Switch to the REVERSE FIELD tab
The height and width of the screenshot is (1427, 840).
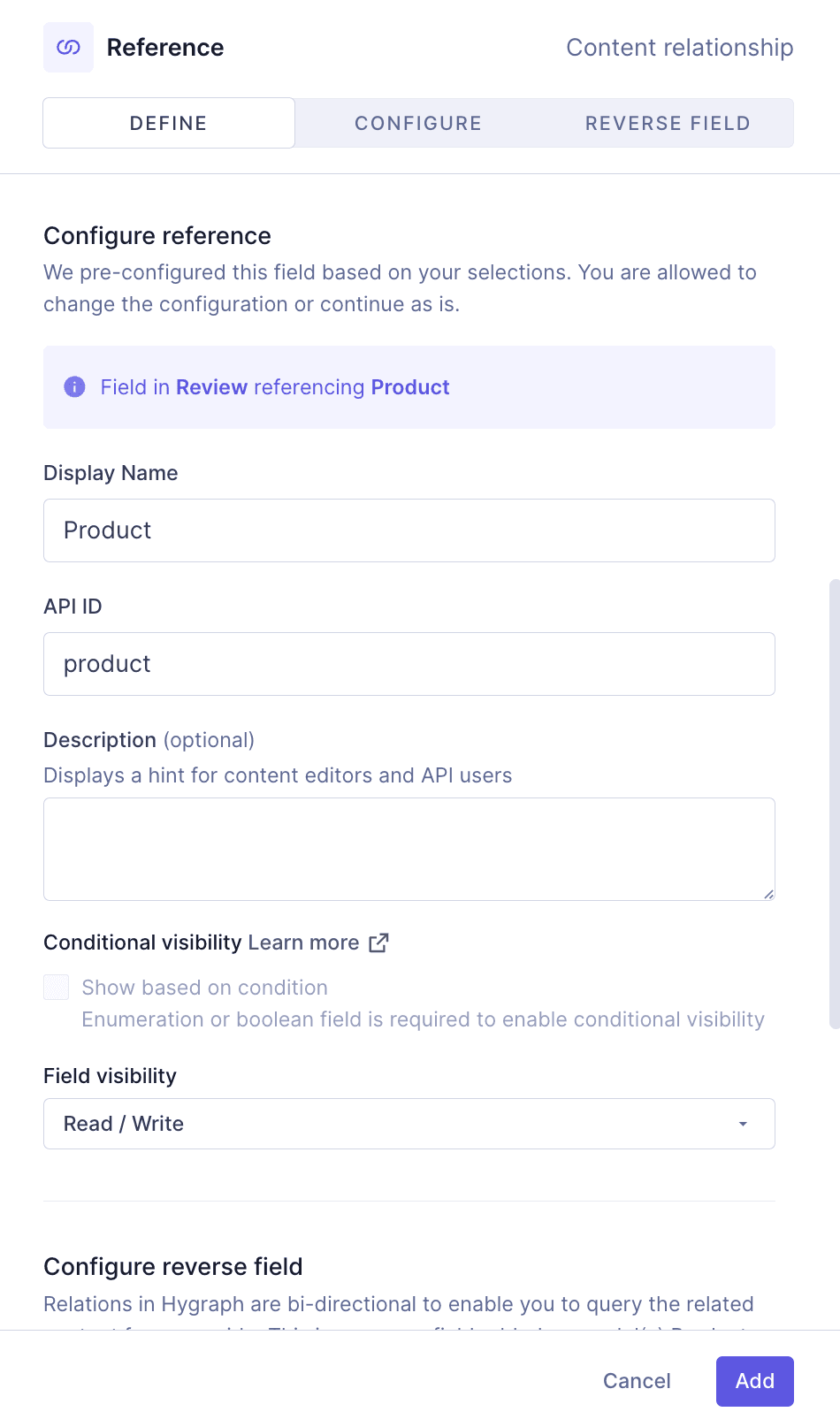point(667,123)
